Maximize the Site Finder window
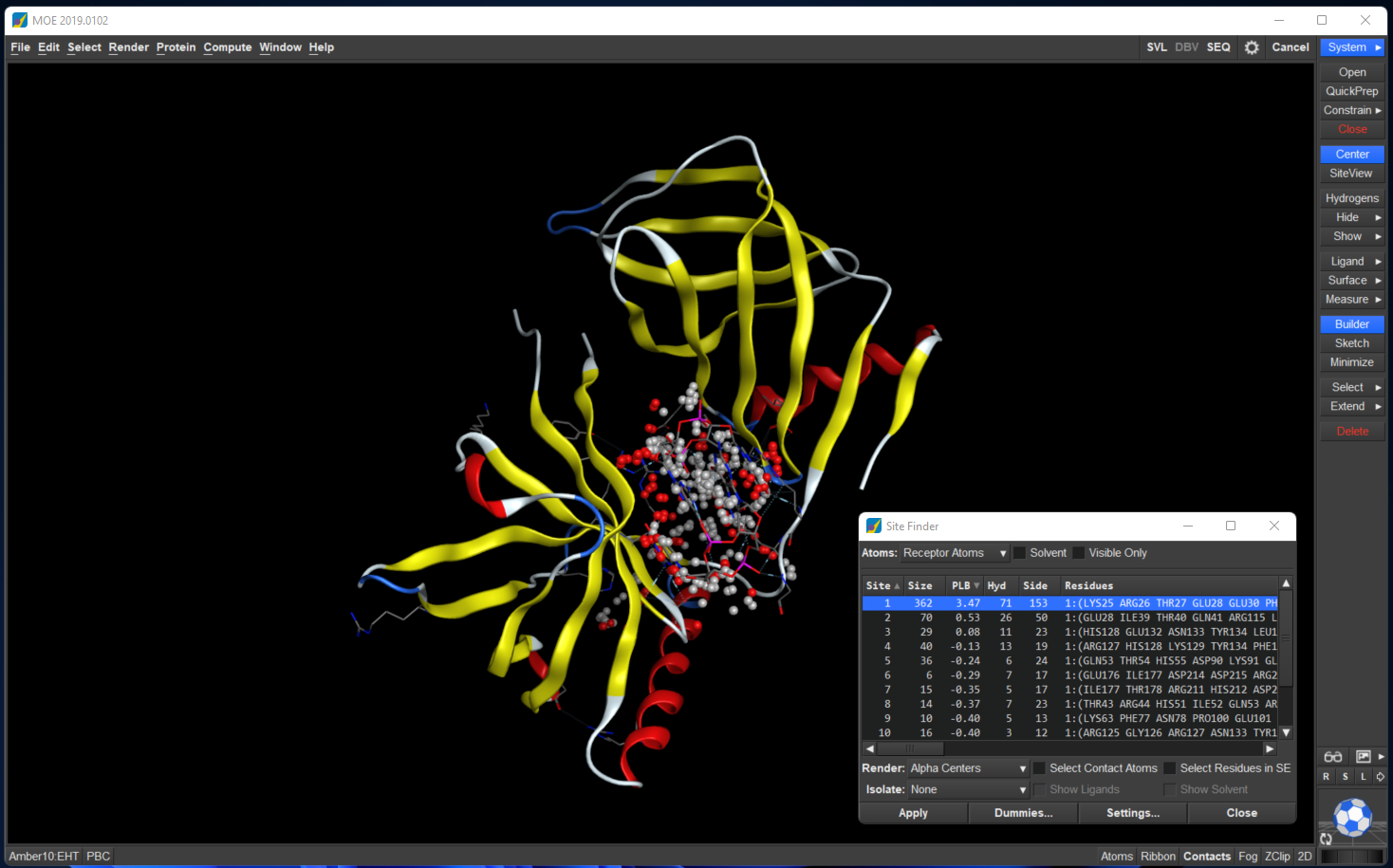The width and height of the screenshot is (1393, 868). [1231, 526]
